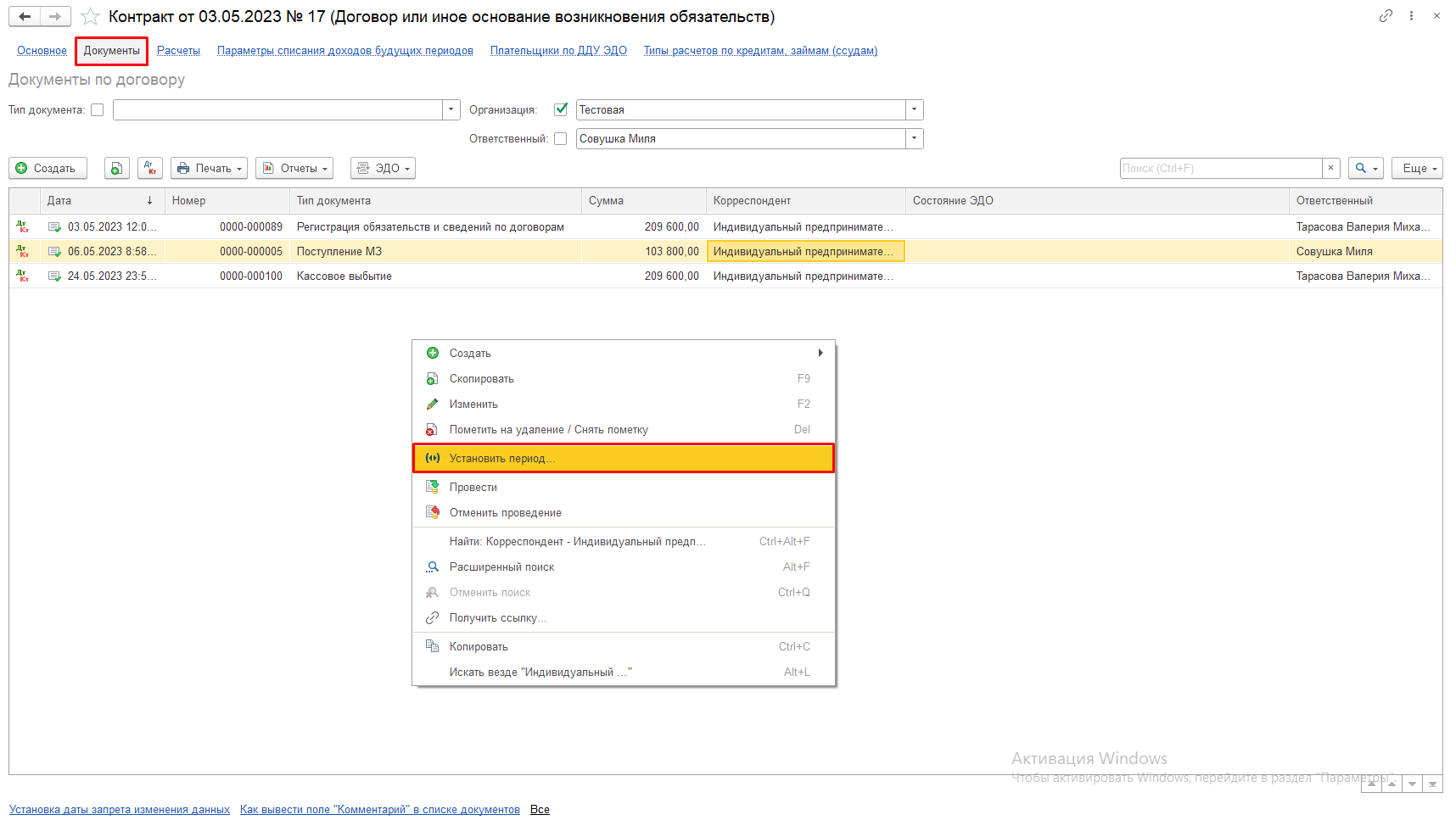Copy the link with the chain icon

coord(1386,15)
